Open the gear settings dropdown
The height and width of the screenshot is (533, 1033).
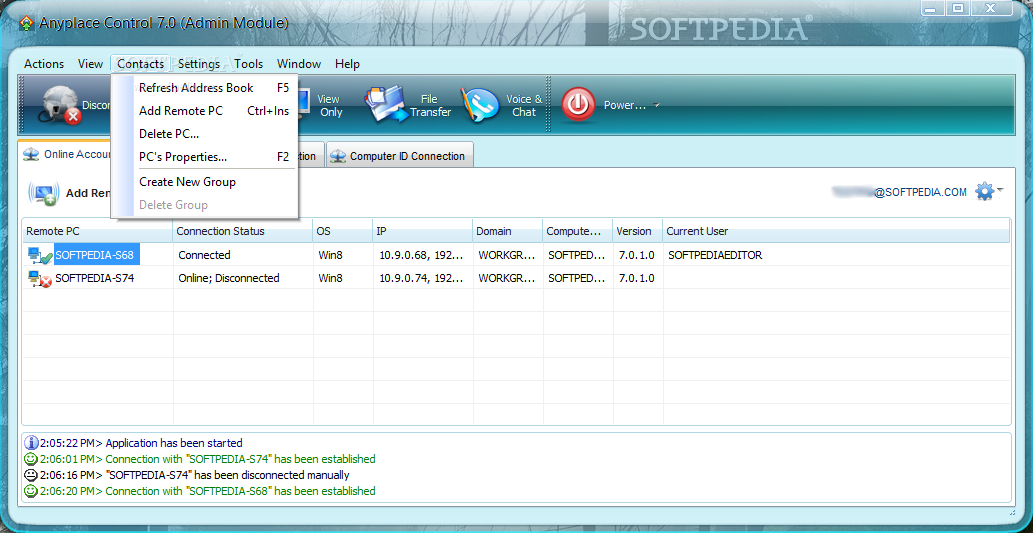989,192
